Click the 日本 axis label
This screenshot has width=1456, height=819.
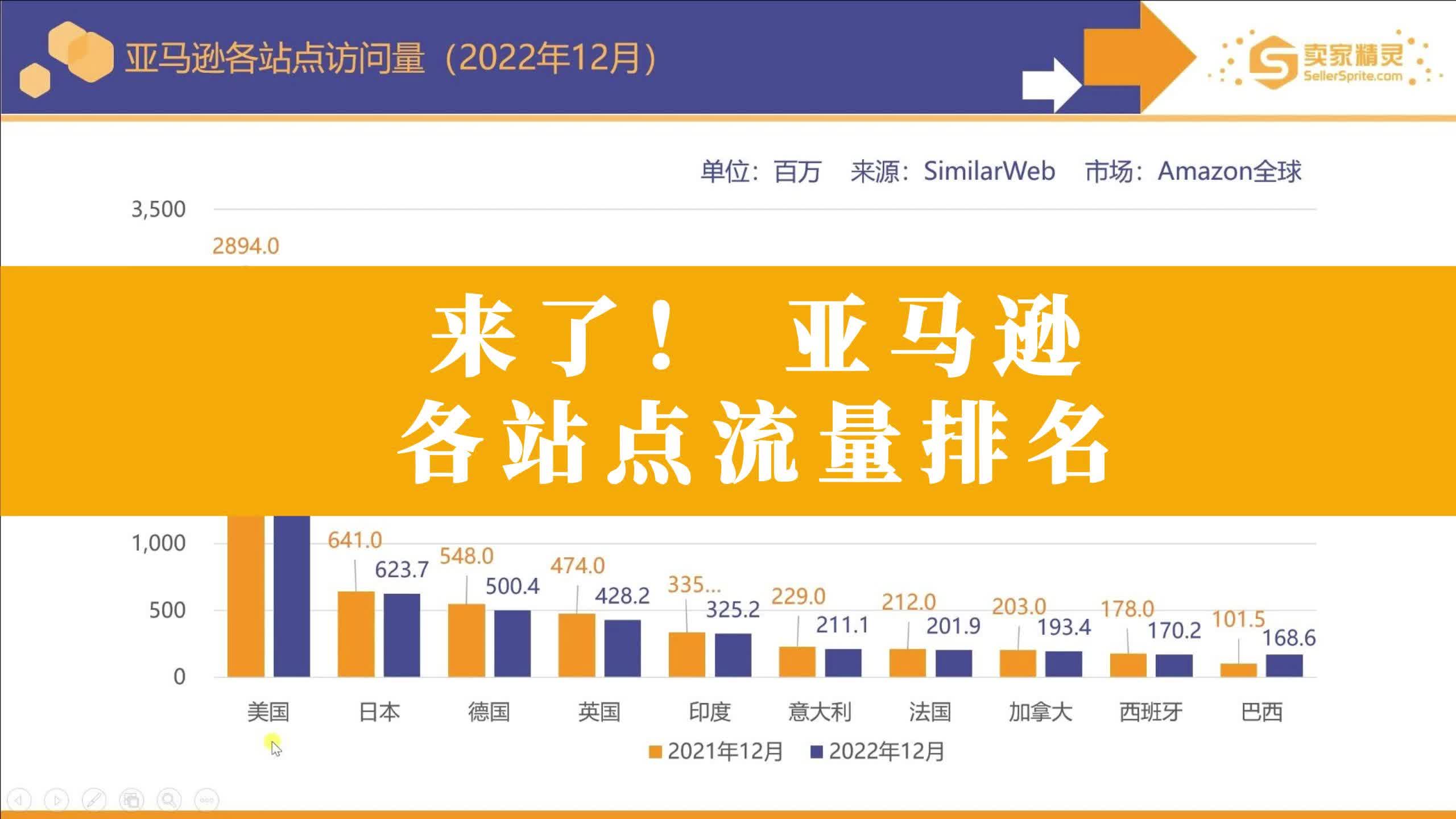coord(379,712)
